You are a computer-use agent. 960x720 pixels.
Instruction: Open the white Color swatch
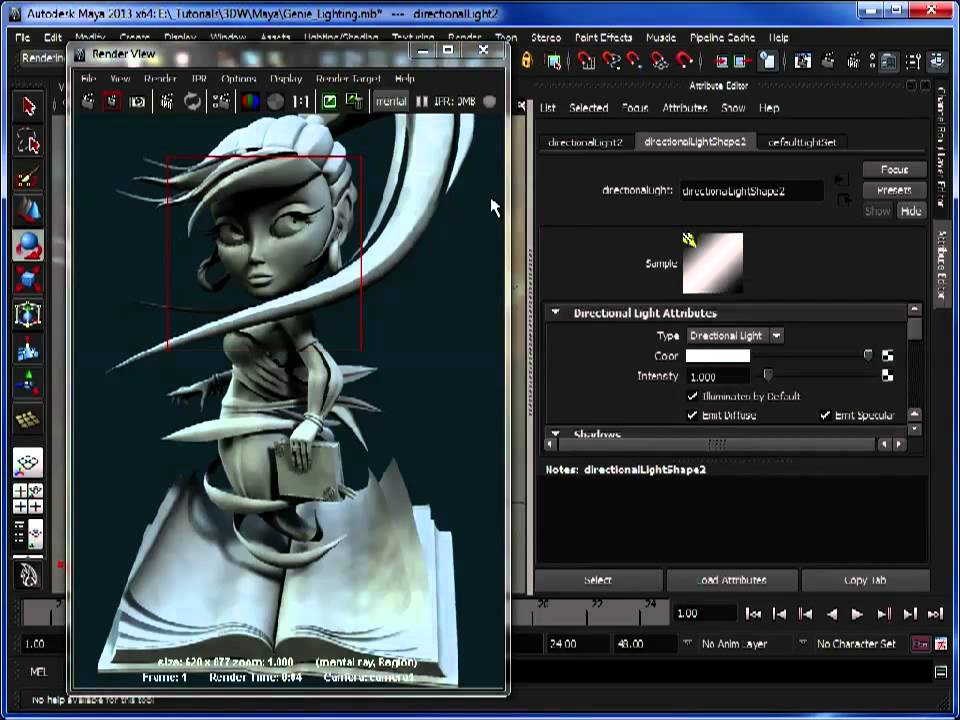718,356
